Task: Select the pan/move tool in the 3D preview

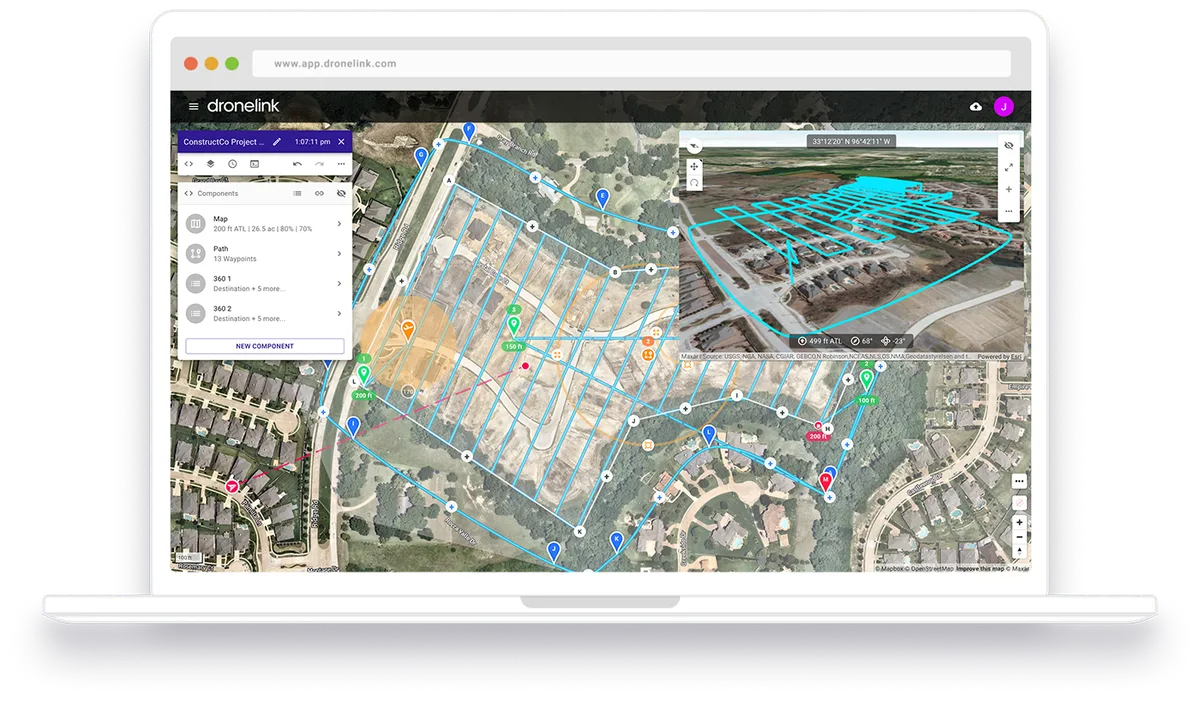Action: (694, 167)
